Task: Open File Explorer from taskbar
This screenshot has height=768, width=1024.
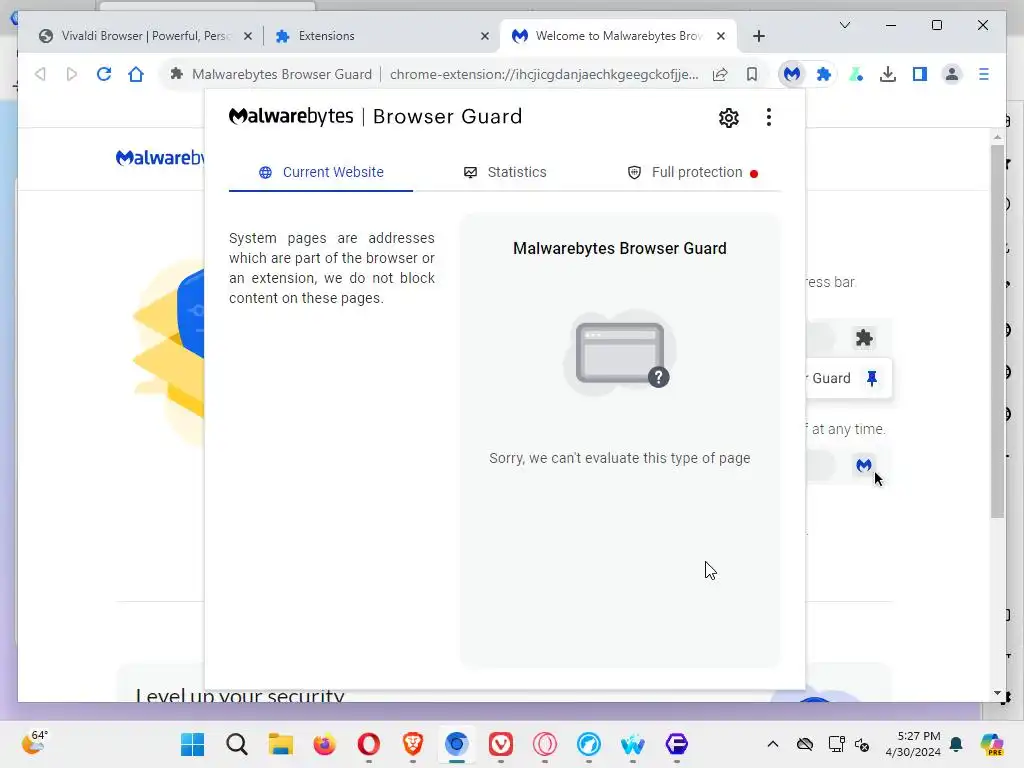Action: coord(281,744)
